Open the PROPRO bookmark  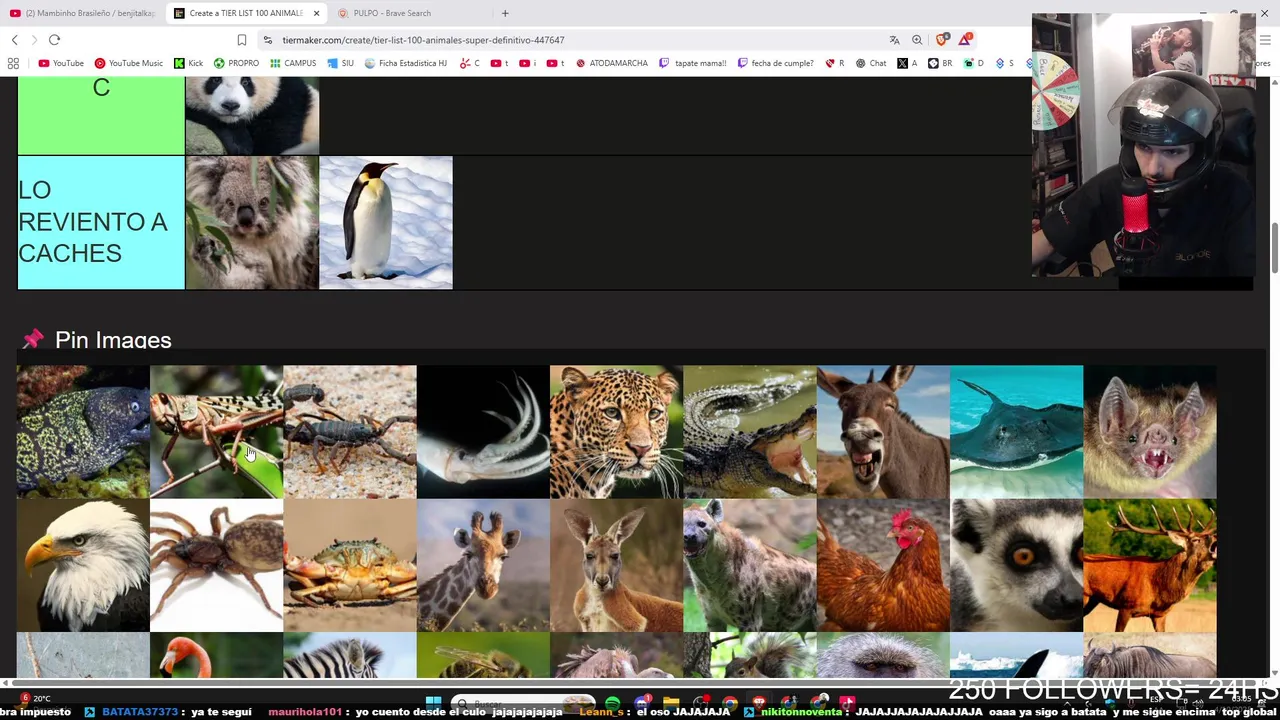click(x=236, y=63)
